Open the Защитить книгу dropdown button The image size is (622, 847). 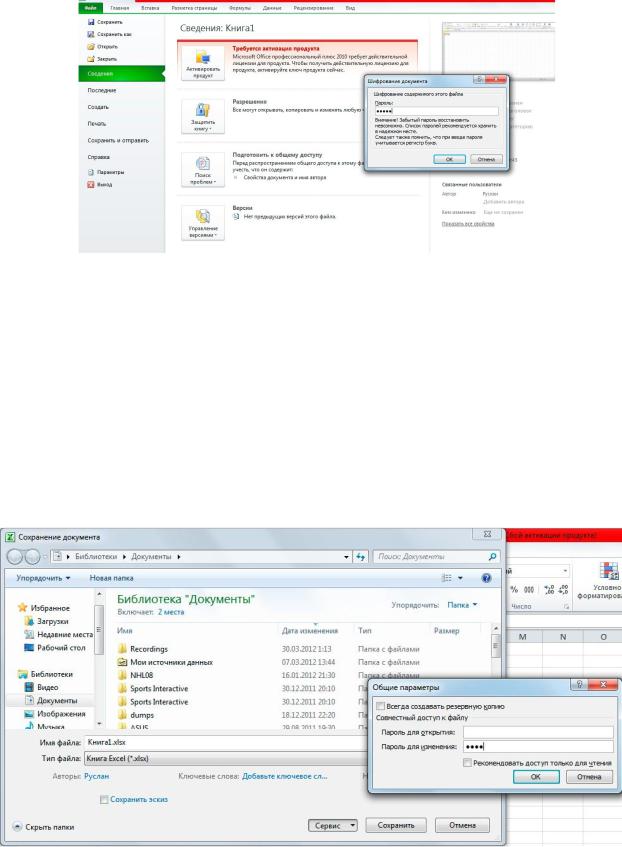203,117
